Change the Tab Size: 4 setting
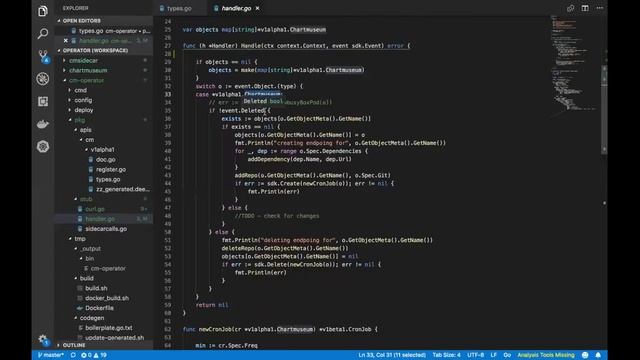This screenshot has height=360, width=640. 446,355
